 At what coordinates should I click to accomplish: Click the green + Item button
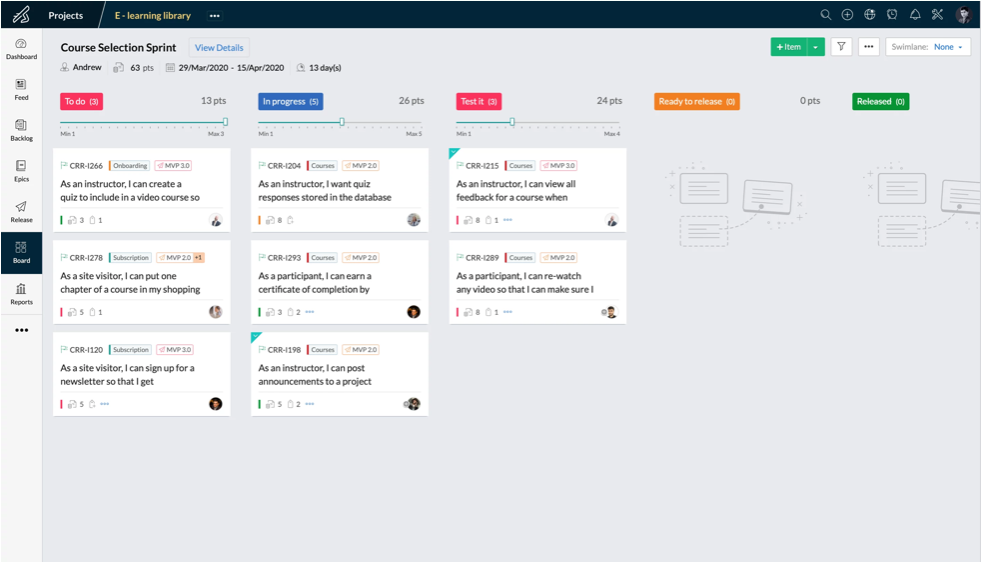pos(788,47)
